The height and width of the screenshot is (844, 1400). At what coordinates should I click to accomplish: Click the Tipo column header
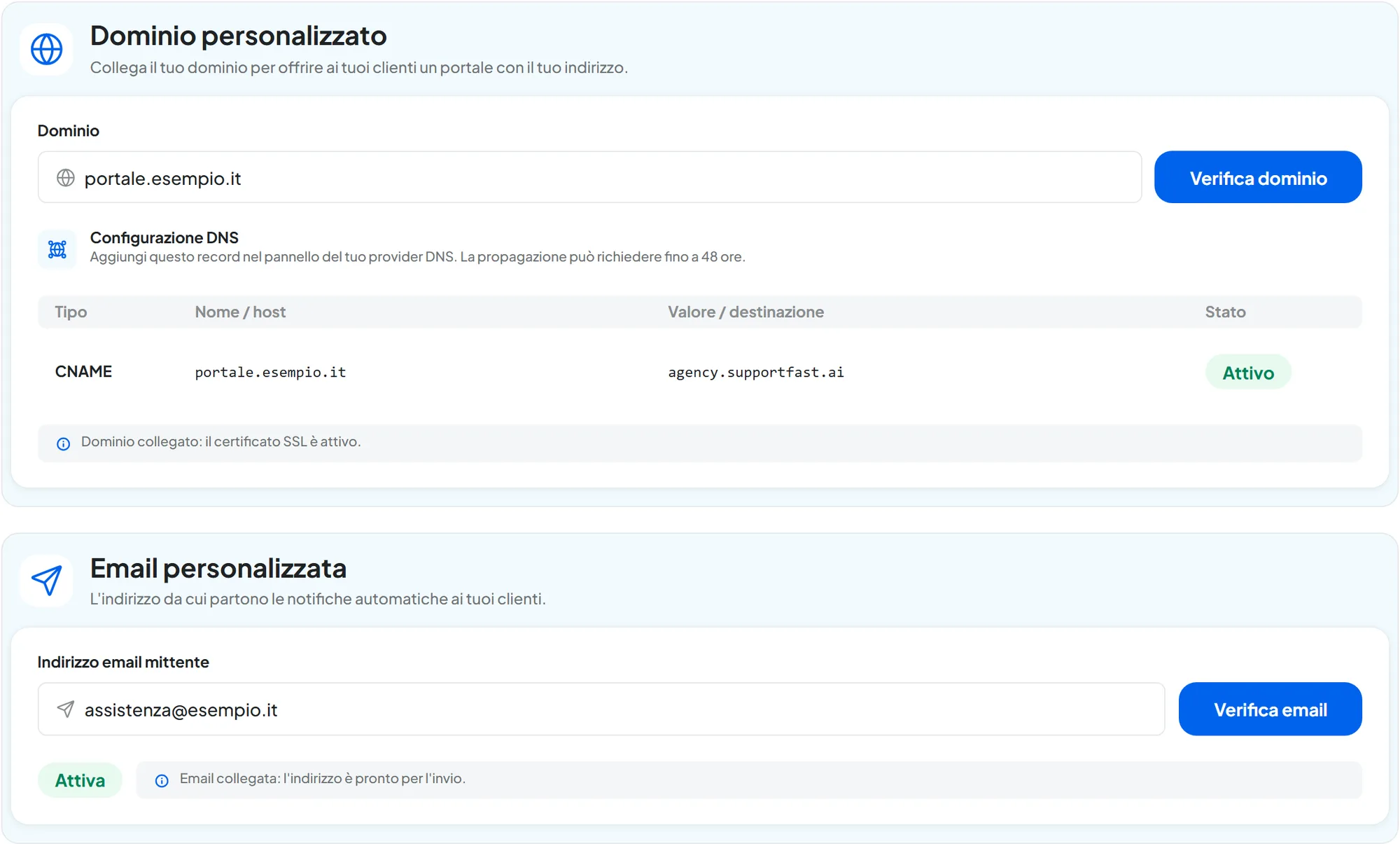(71, 312)
